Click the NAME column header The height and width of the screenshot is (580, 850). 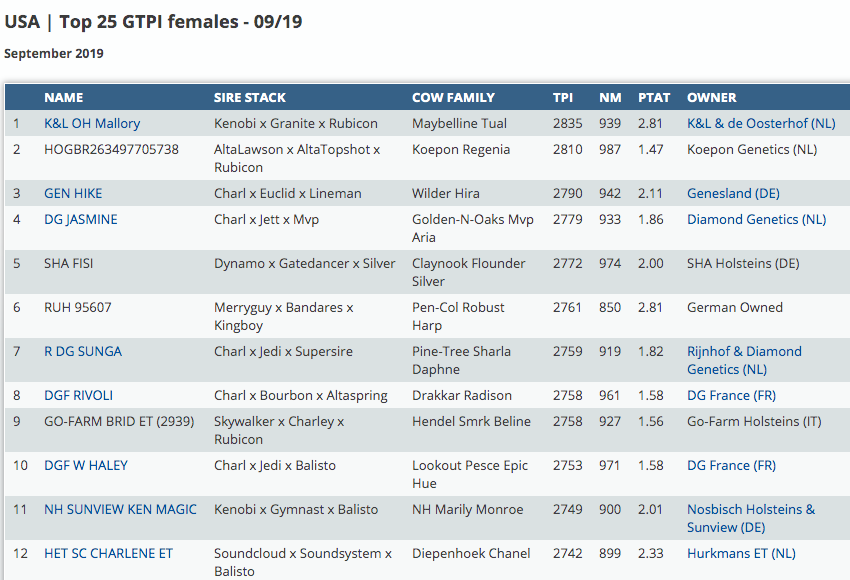64,98
